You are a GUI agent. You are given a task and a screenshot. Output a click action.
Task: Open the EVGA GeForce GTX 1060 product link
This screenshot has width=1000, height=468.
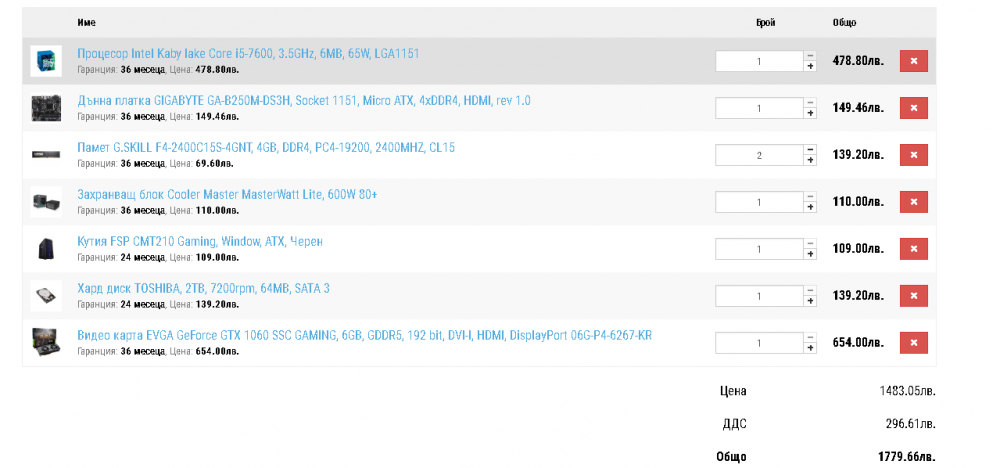[364, 335]
